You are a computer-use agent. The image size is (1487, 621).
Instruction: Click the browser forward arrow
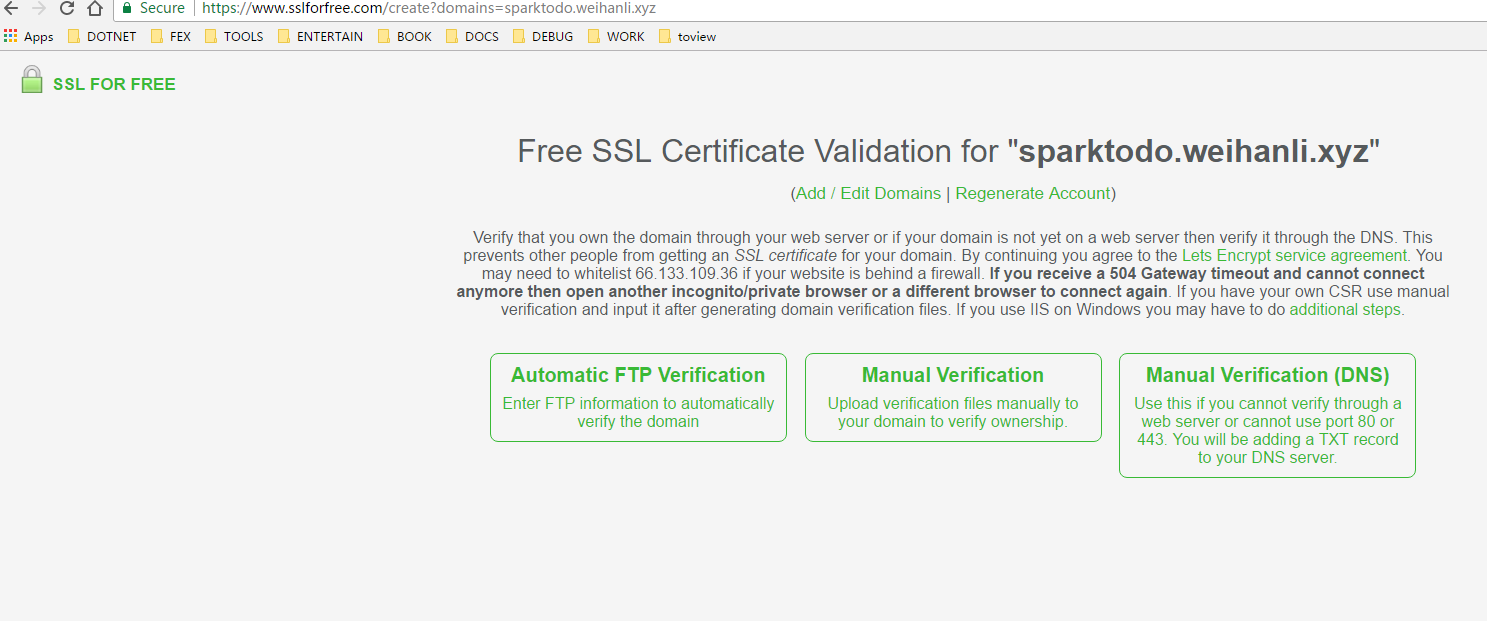[39, 8]
